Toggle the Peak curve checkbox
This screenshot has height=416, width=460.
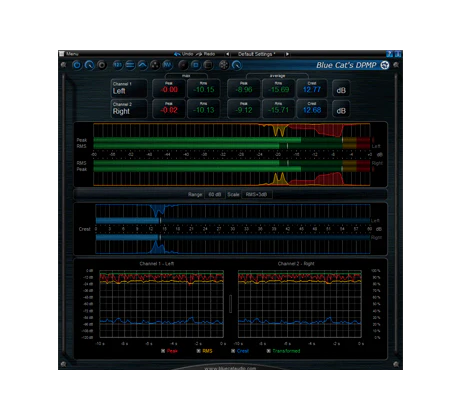tap(163, 351)
